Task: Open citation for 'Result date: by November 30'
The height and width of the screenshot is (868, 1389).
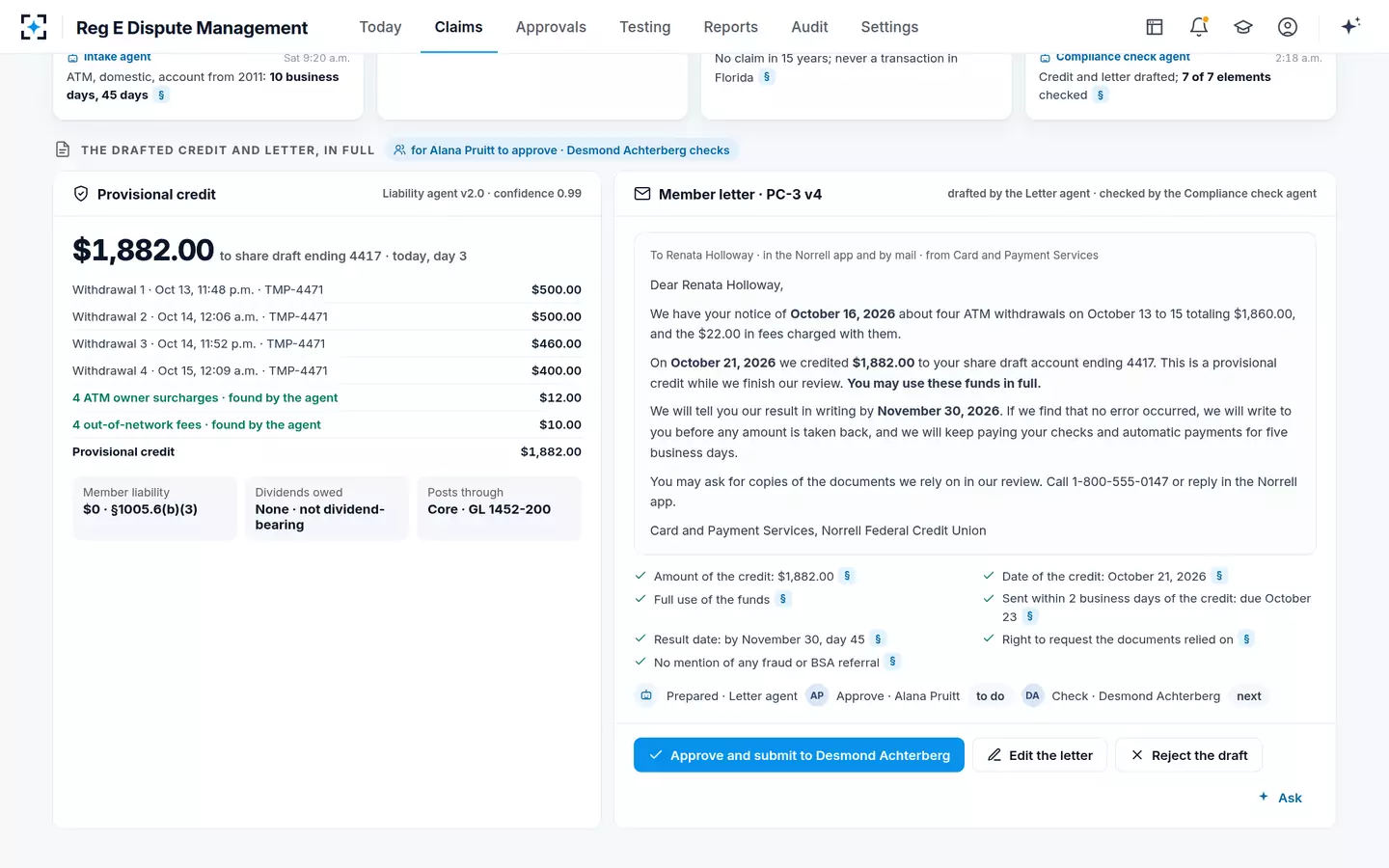Action: coord(878,638)
